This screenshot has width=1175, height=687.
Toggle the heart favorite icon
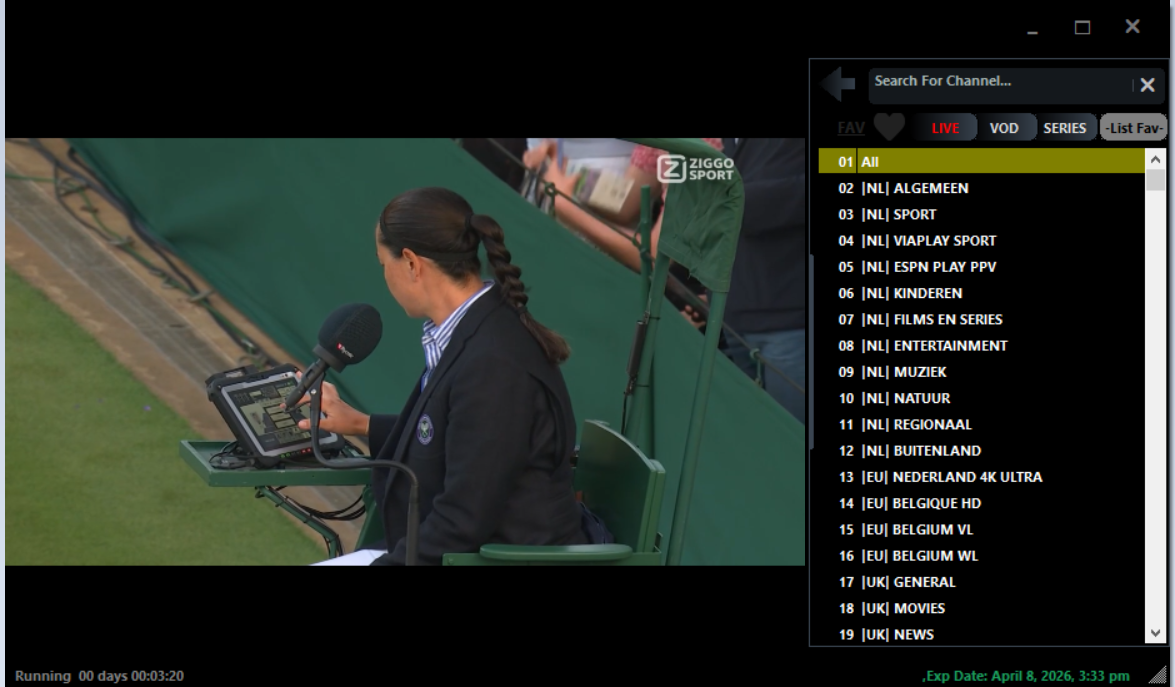(889, 127)
